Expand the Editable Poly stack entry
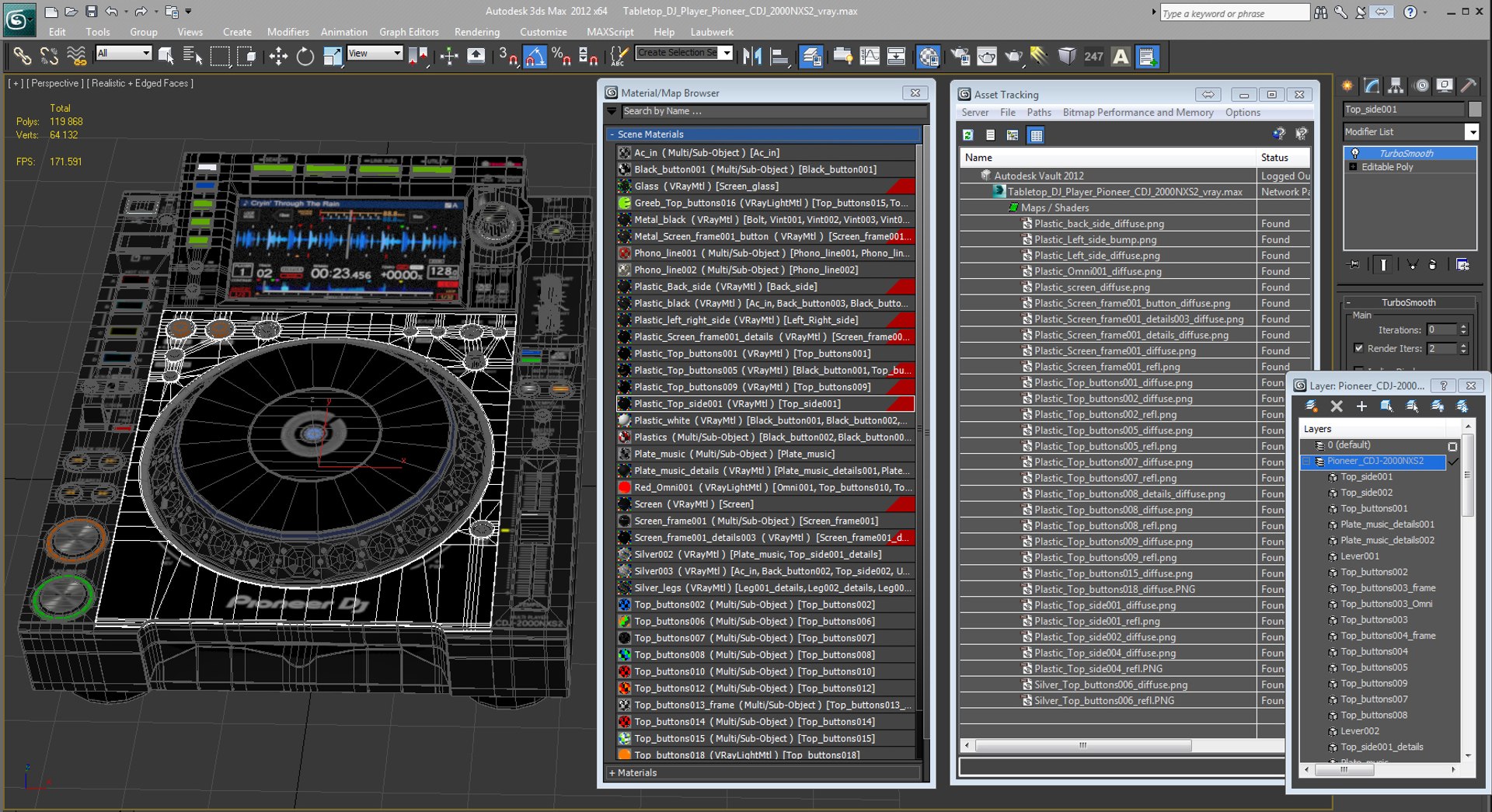Viewport: 1492px width, 812px height. (x=1354, y=167)
